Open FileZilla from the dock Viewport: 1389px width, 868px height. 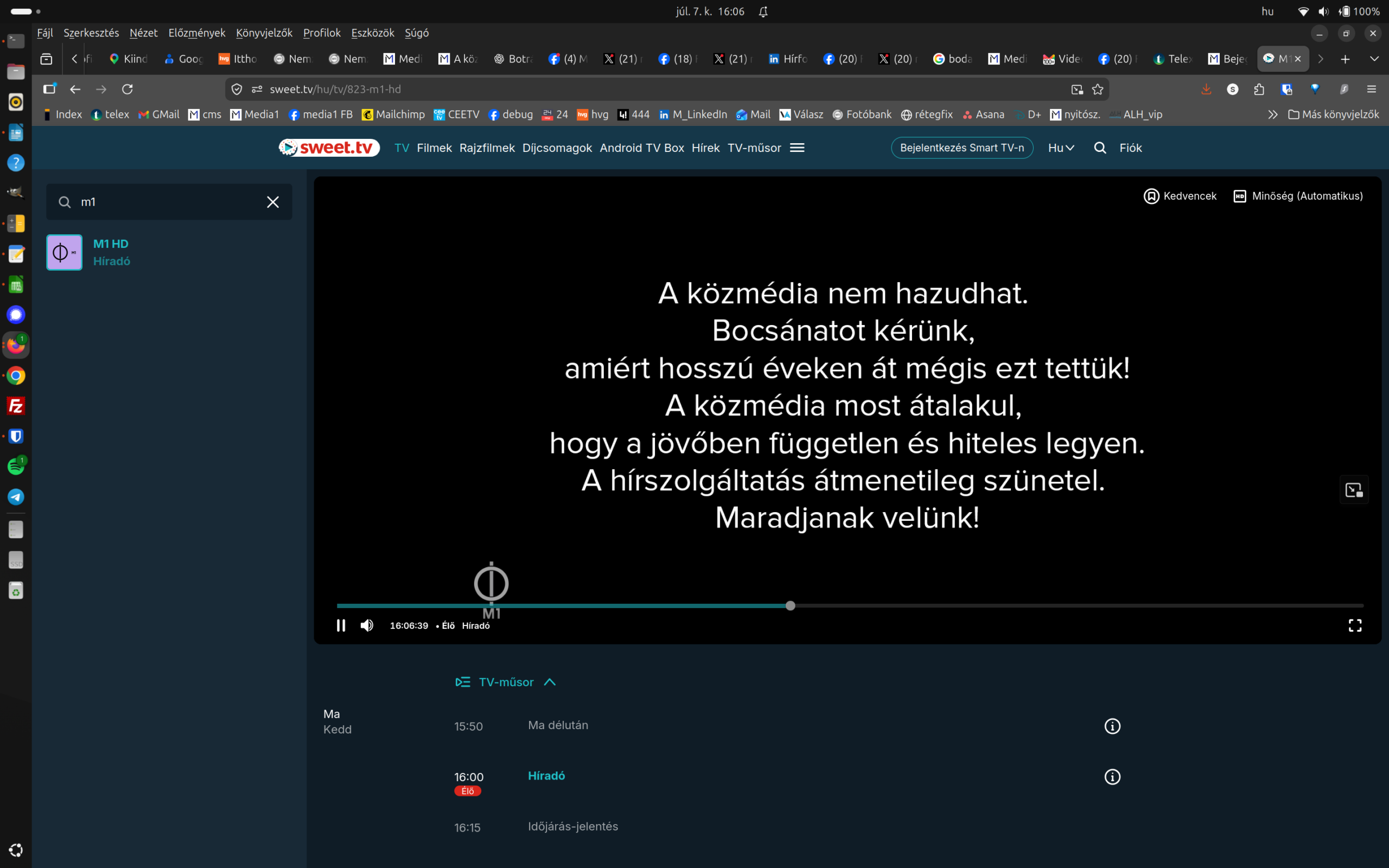[x=16, y=406]
